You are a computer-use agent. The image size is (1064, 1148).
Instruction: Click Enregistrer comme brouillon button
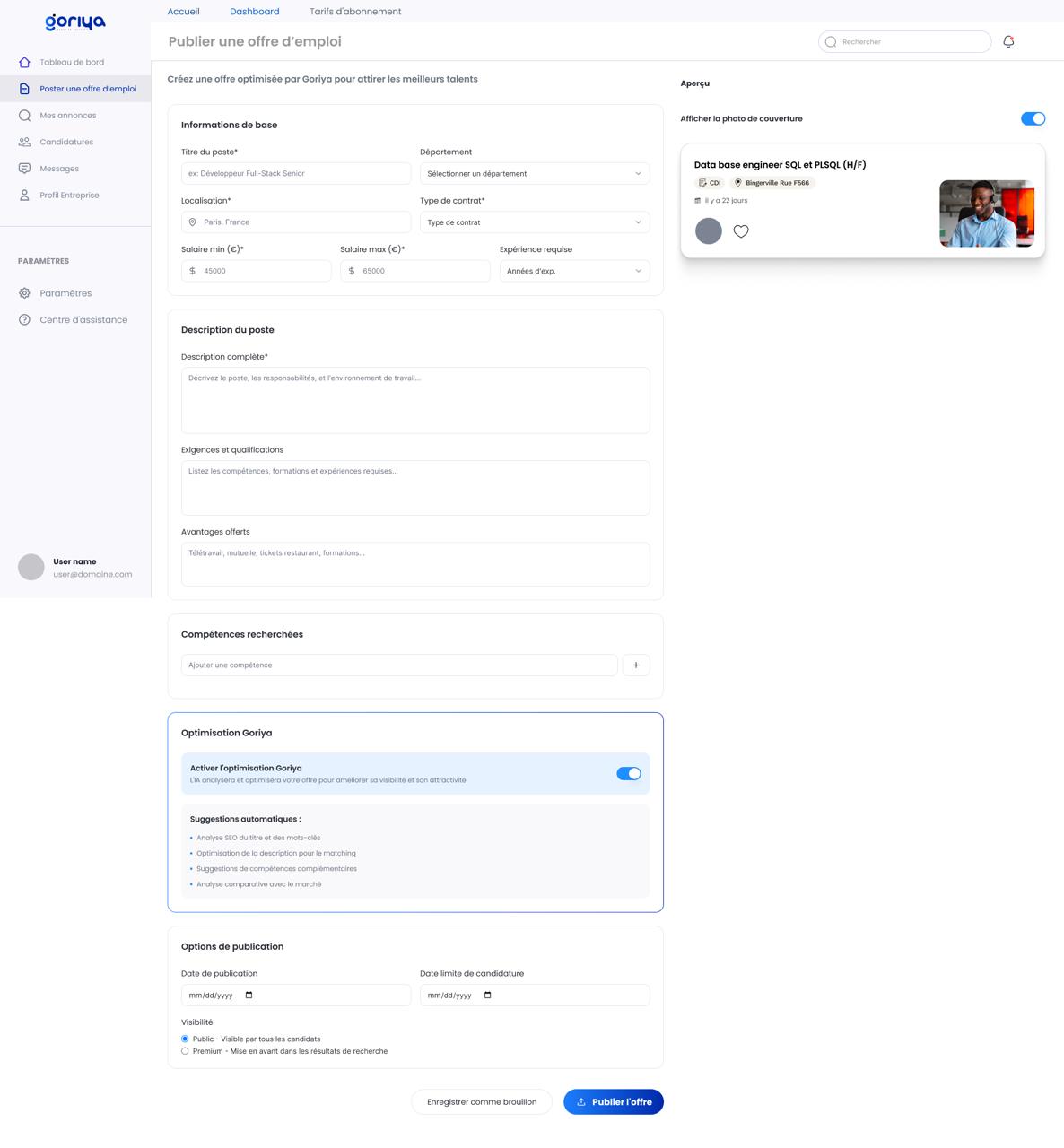point(482,1101)
